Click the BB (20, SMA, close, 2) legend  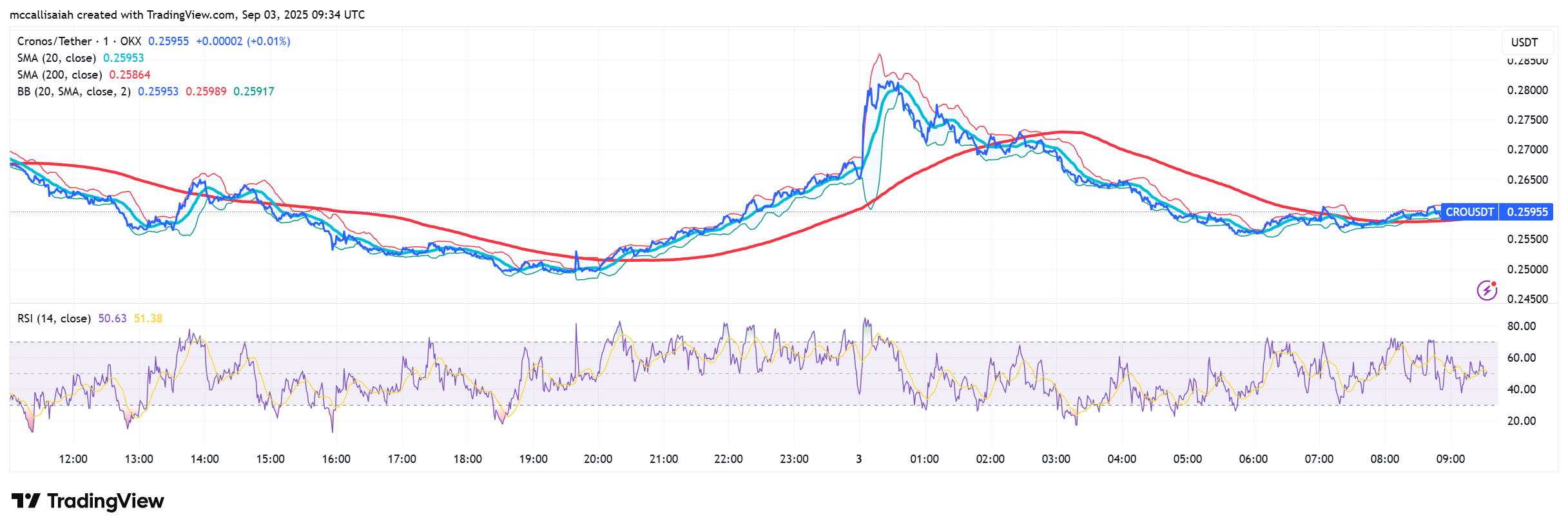pyautogui.click(x=73, y=92)
